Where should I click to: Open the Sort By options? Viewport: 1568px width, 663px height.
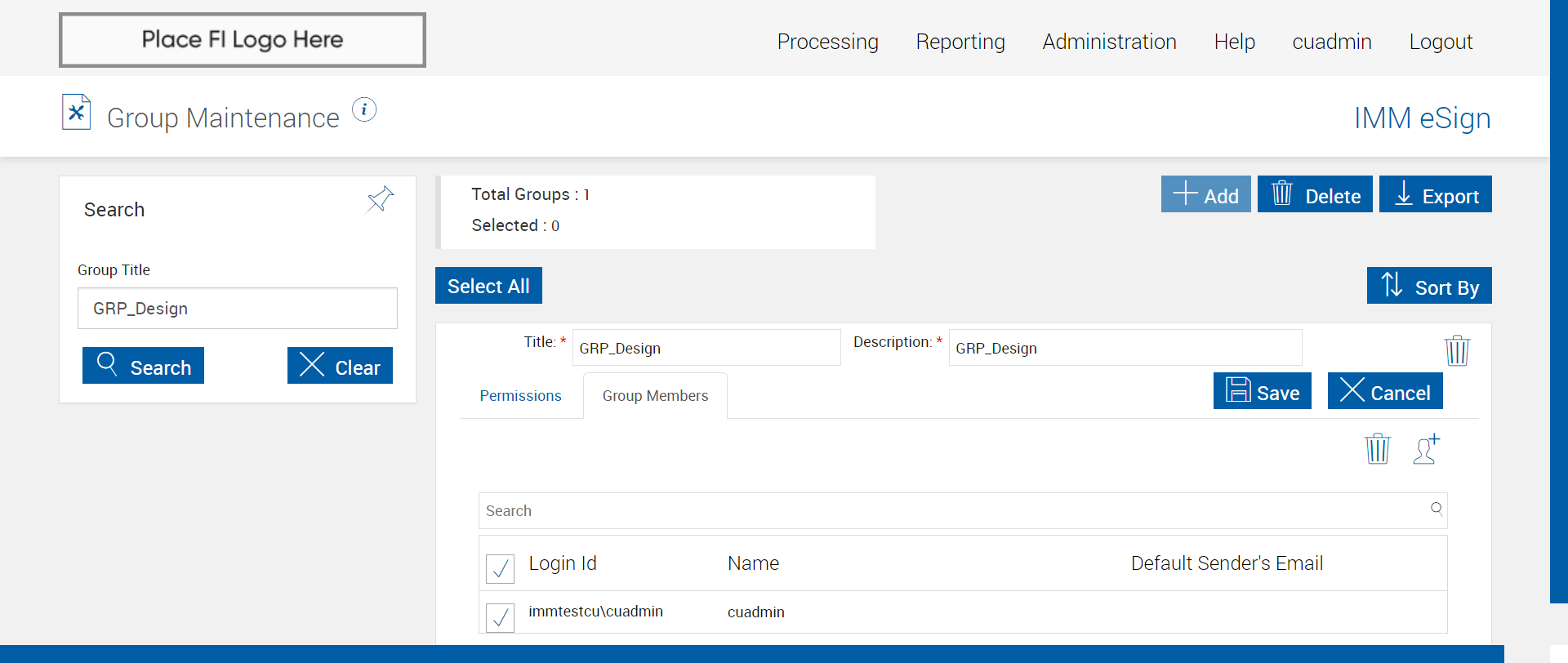tap(1429, 286)
